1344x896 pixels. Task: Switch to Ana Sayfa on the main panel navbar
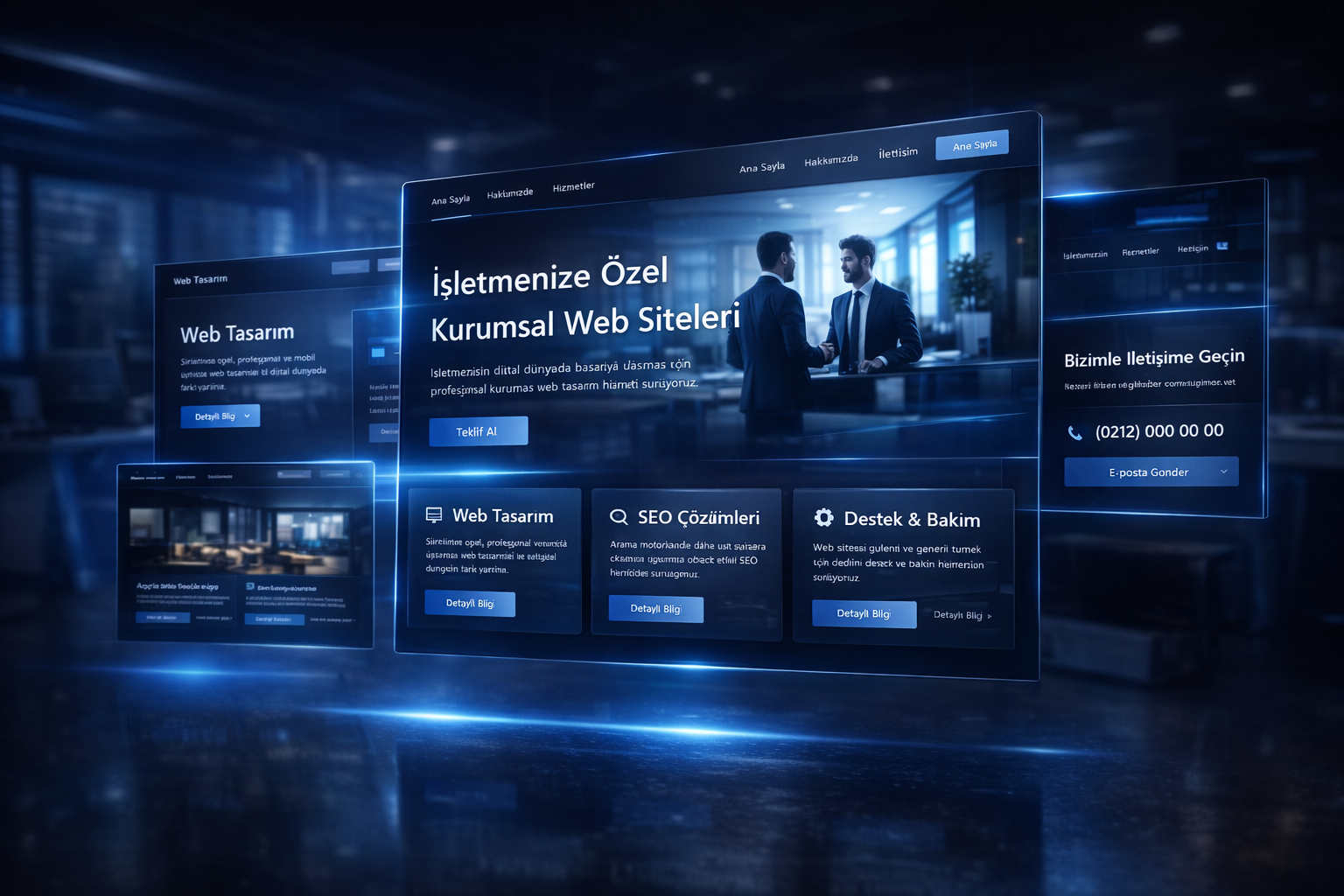pos(449,199)
